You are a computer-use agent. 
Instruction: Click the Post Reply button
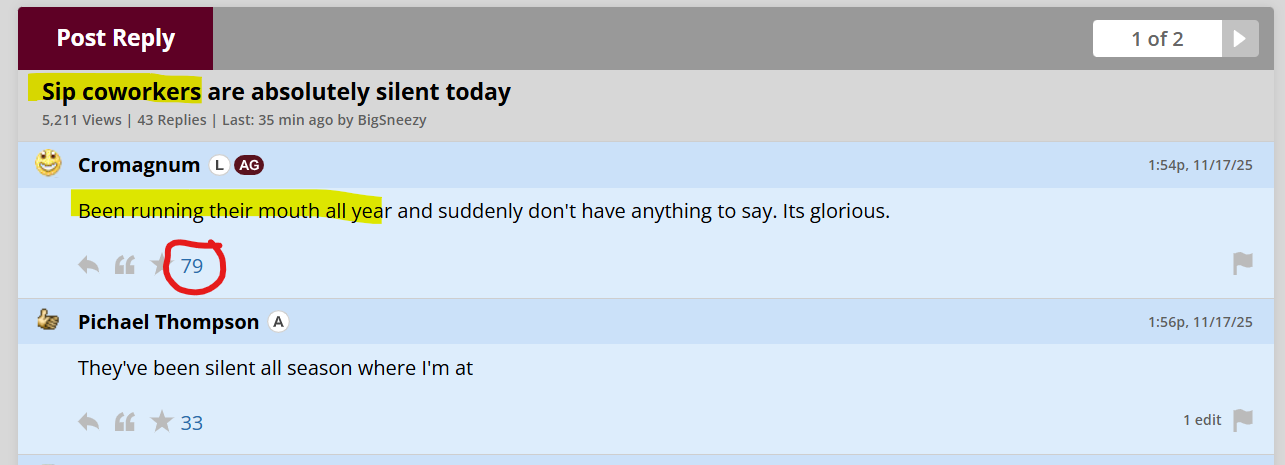(115, 39)
